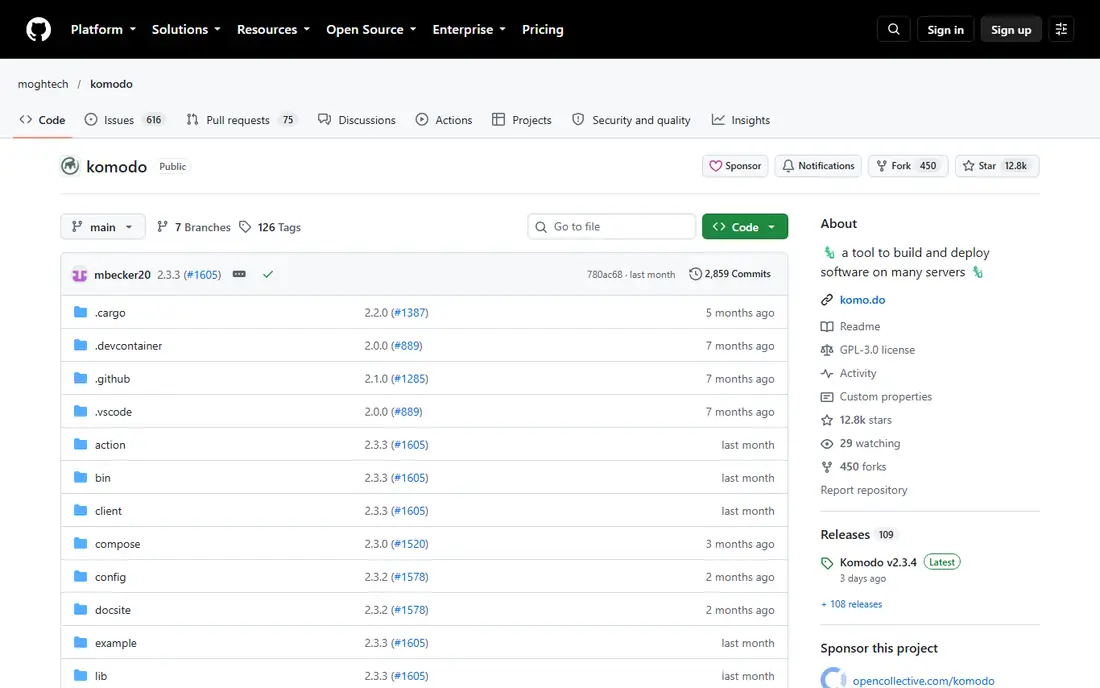
Task: Open the Pricing page
Action: tap(542, 29)
